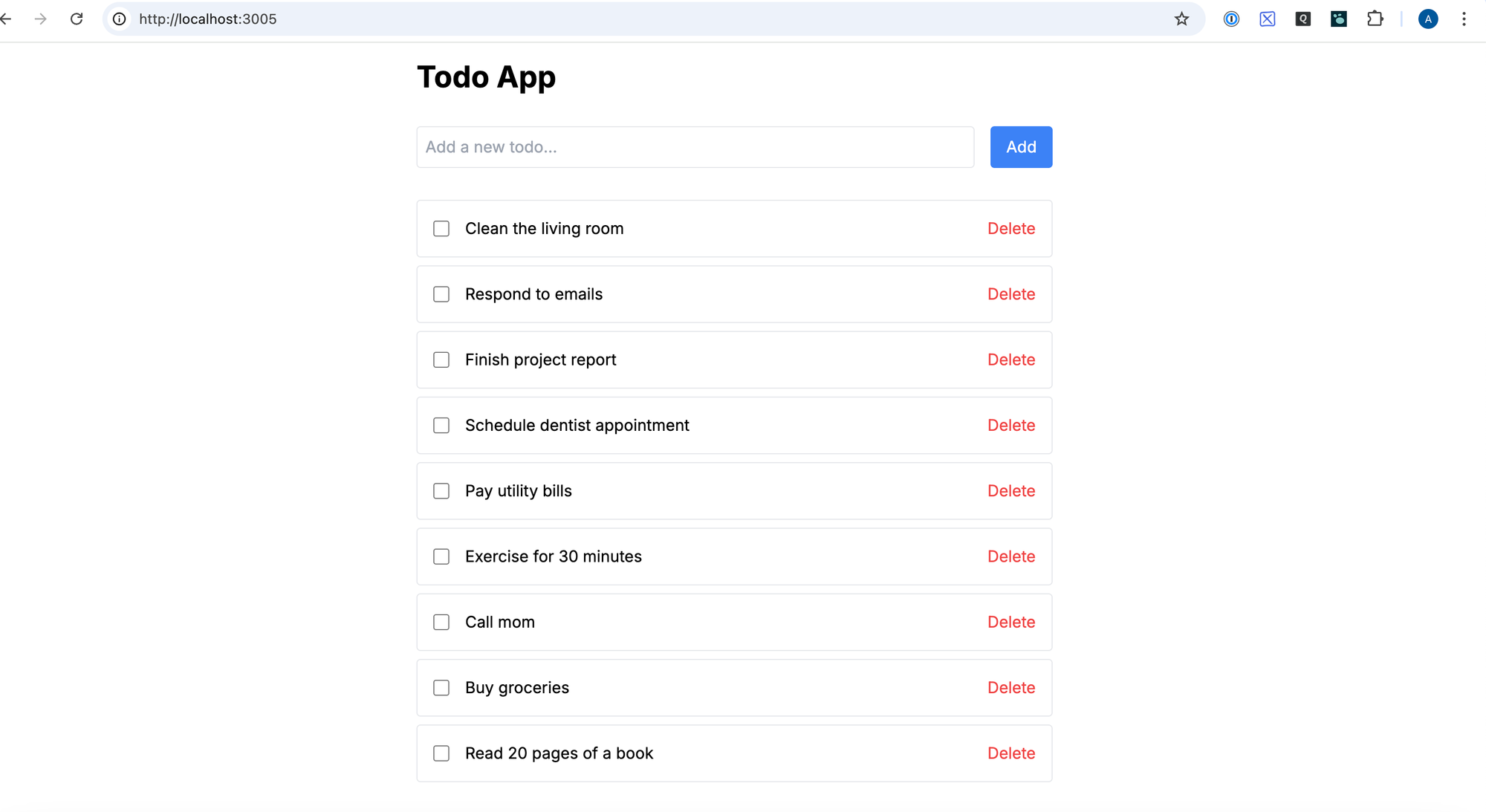Screen dimensions: 1486x812
Task: Click the forward navigation arrow
Action: pos(41,19)
